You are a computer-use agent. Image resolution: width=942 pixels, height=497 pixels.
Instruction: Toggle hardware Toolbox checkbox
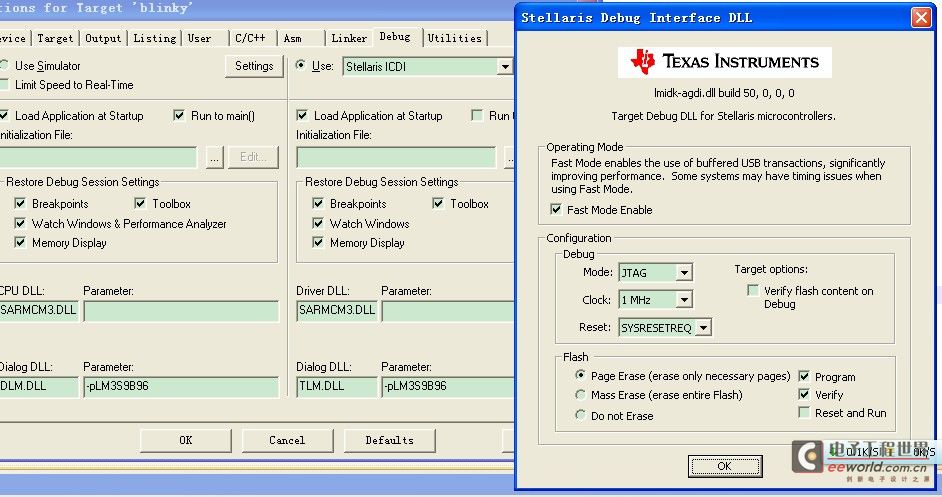point(438,203)
